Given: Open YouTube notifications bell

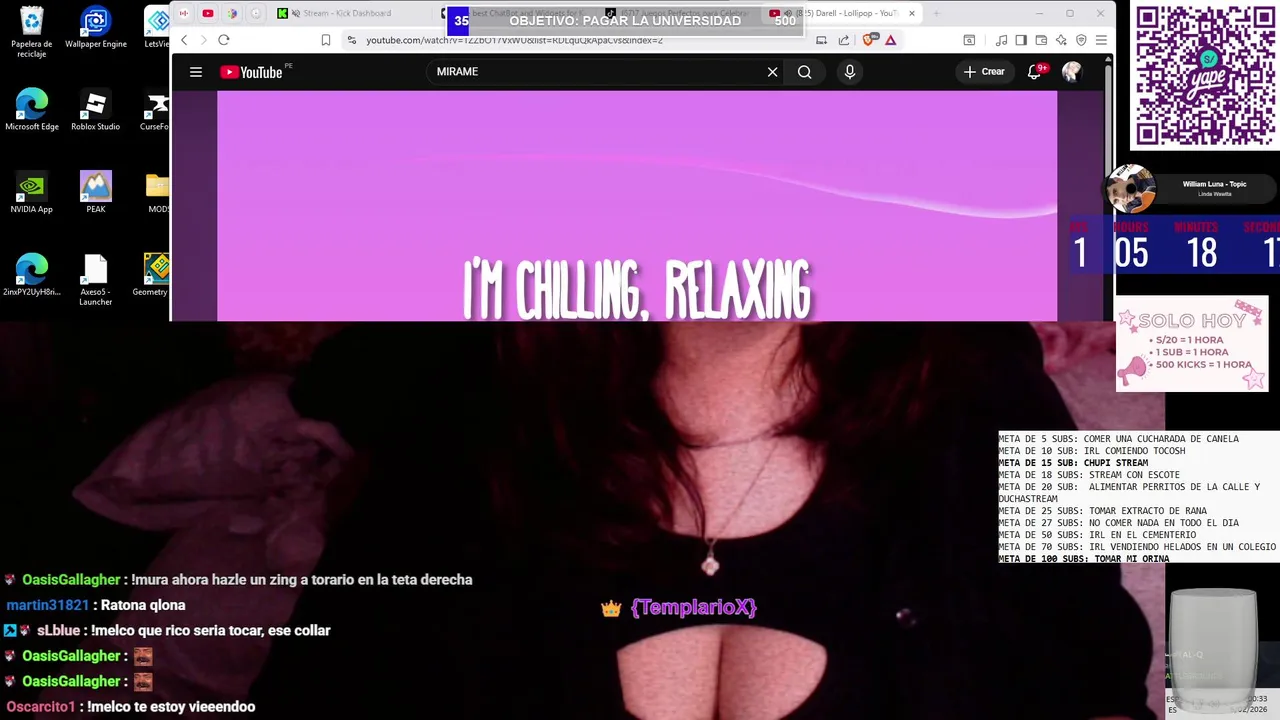Looking at the screenshot, I should pyautogui.click(x=1035, y=72).
